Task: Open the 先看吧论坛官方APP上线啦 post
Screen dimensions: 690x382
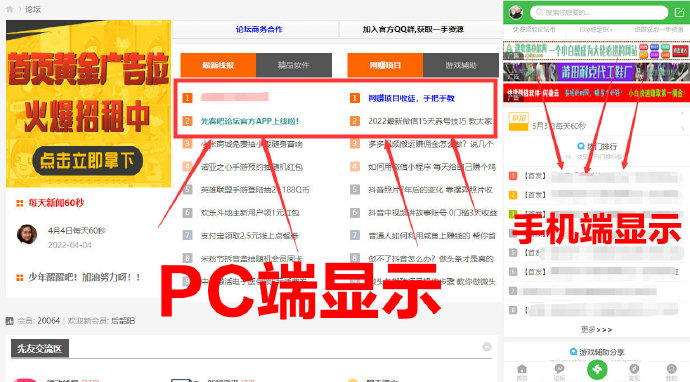Action: coord(250,121)
